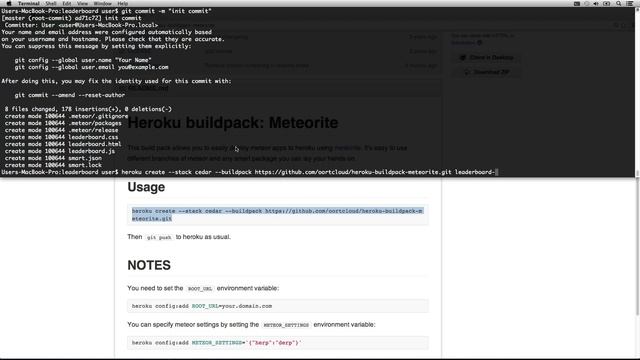Open the Terminal application menu

pos(28,3)
